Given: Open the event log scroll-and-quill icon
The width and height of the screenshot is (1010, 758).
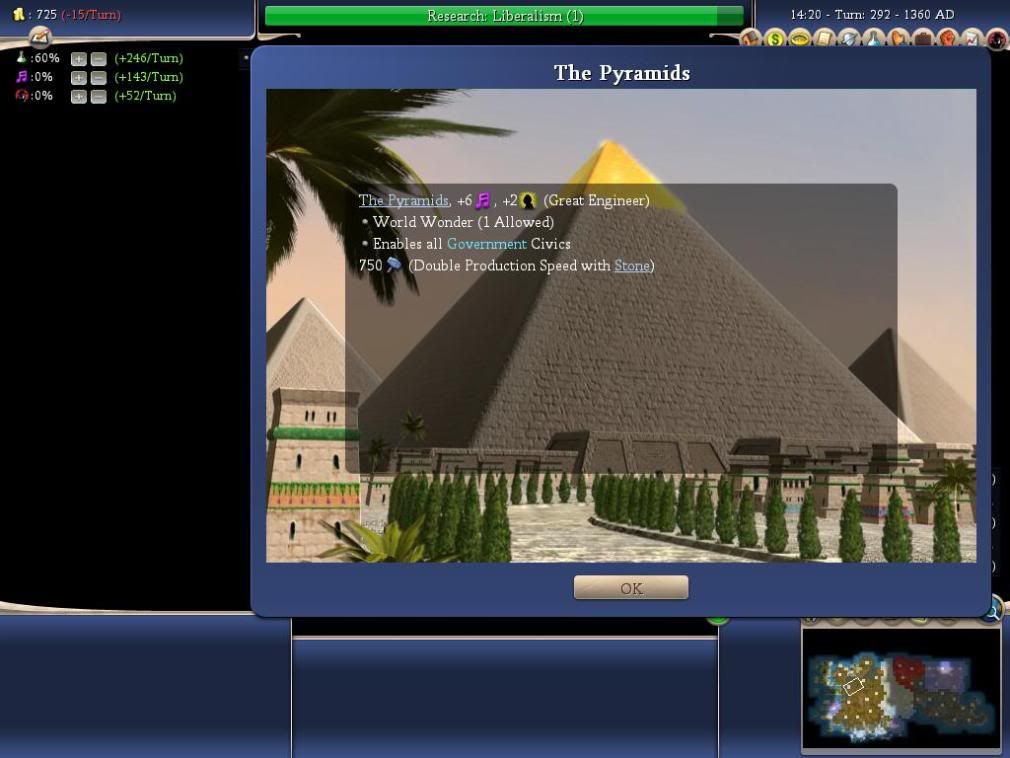Looking at the screenshot, I should click(x=40, y=37).
